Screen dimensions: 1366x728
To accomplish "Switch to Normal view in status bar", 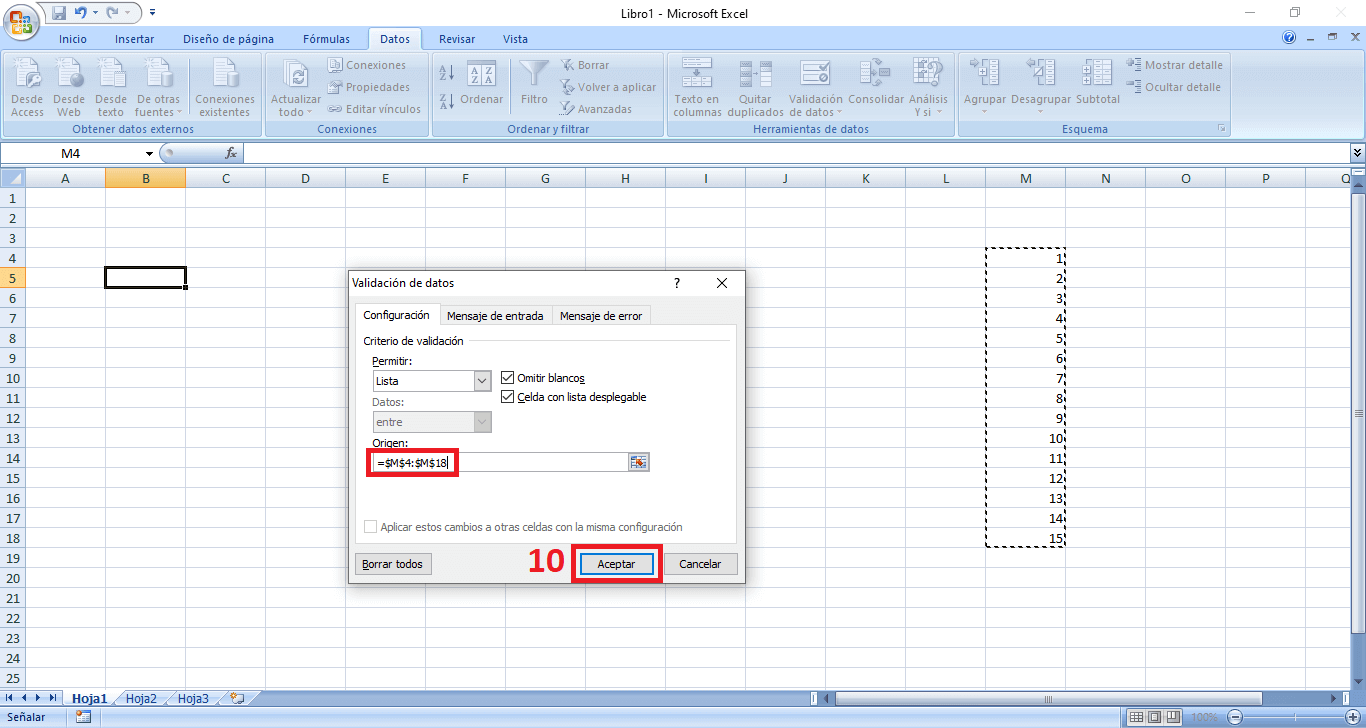I will click(x=1136, y=718).
